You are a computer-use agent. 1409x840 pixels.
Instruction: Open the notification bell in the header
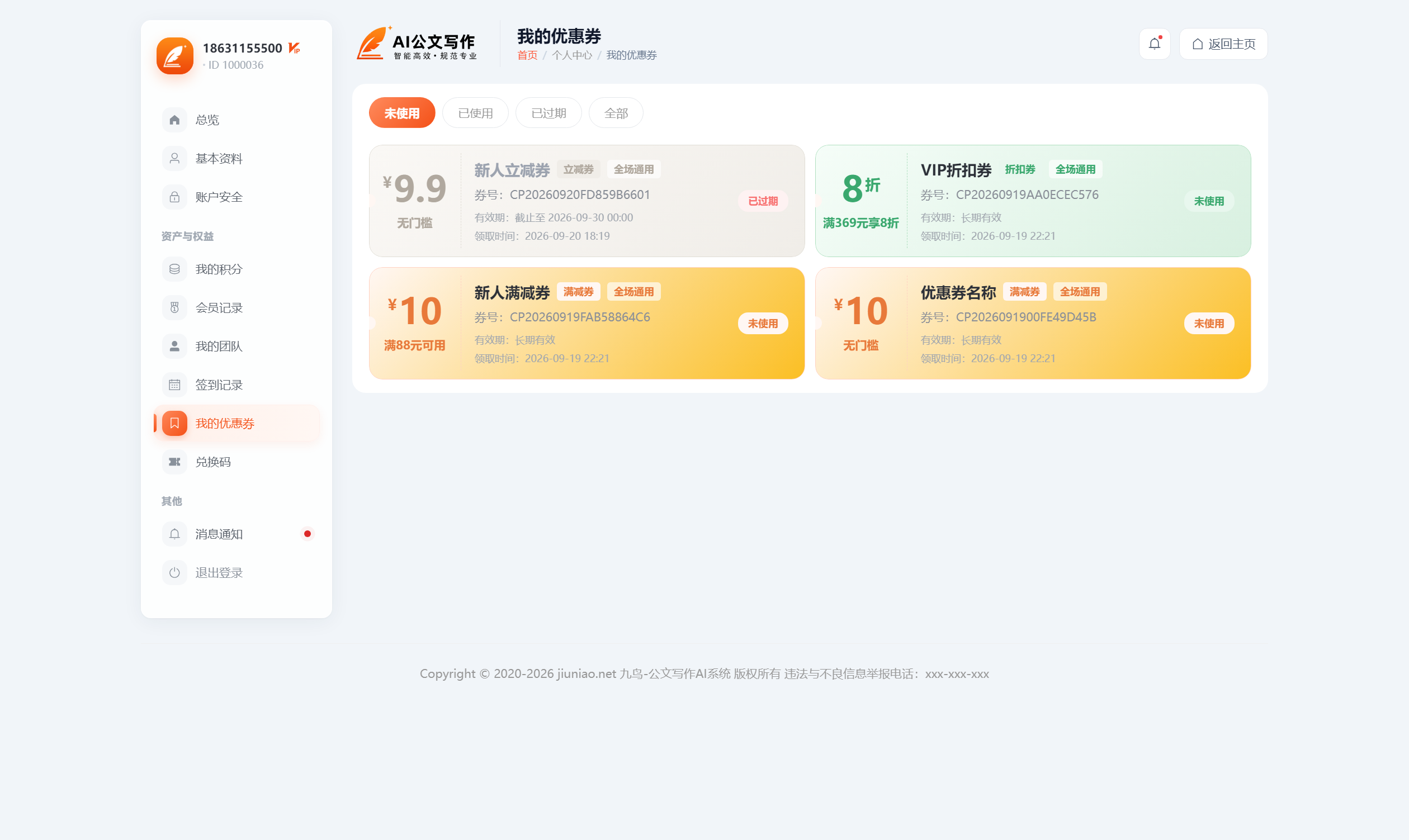point(1154,44)
